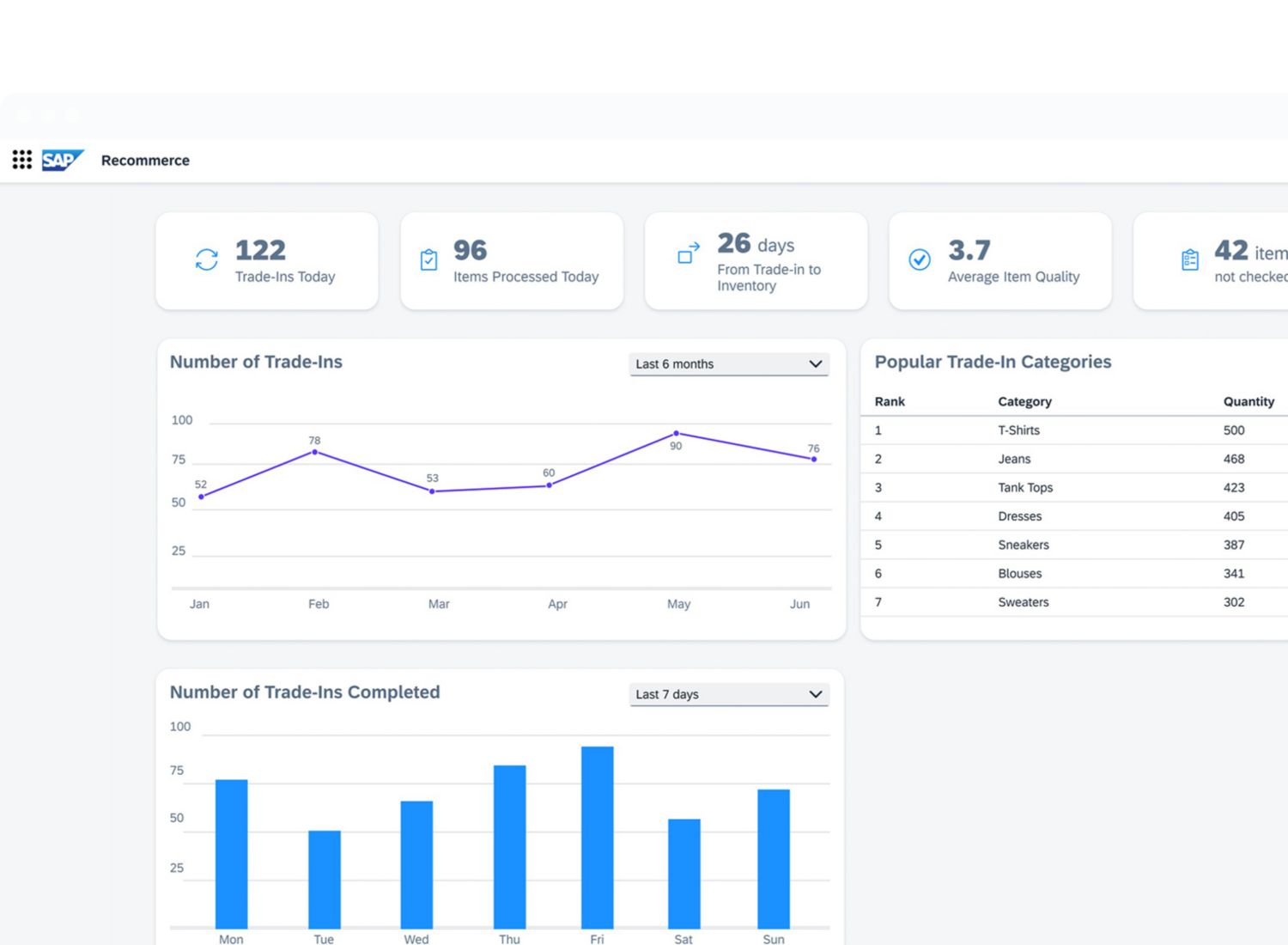Viewport: 1288px width, 945px height.
Task: Click the Tuesday bar in completed chart
Action: [325, 878]
